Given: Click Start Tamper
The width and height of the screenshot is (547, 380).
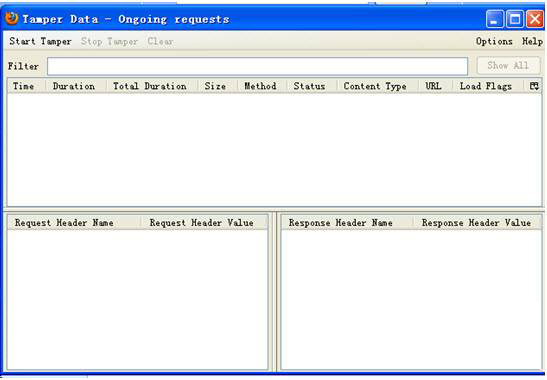Looking at the screenshot, I should click(x=40, y=42).
